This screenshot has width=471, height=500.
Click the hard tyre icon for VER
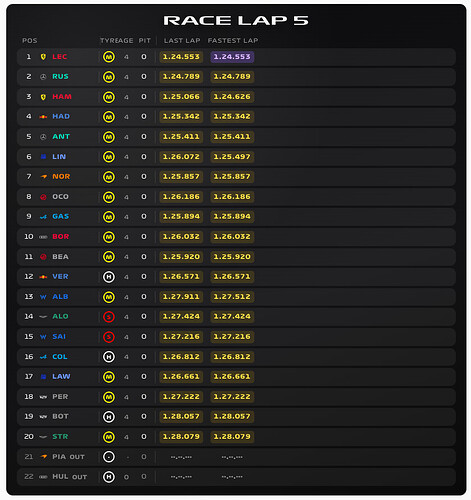(109, 277)
